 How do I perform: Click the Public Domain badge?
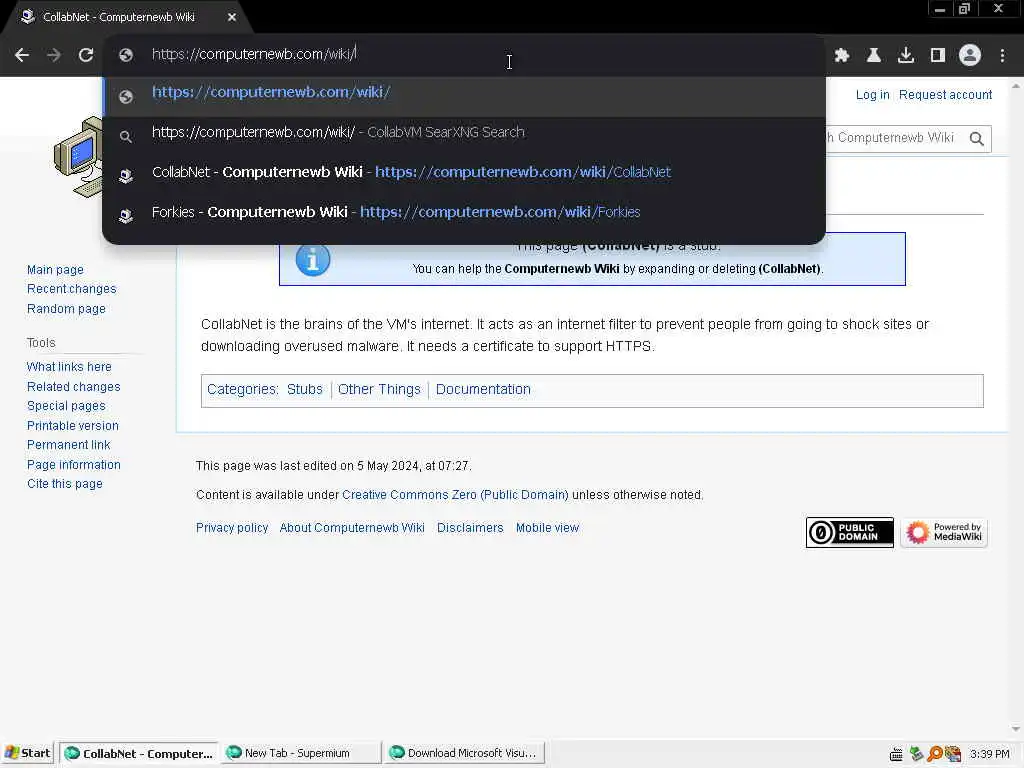point(850,532)
